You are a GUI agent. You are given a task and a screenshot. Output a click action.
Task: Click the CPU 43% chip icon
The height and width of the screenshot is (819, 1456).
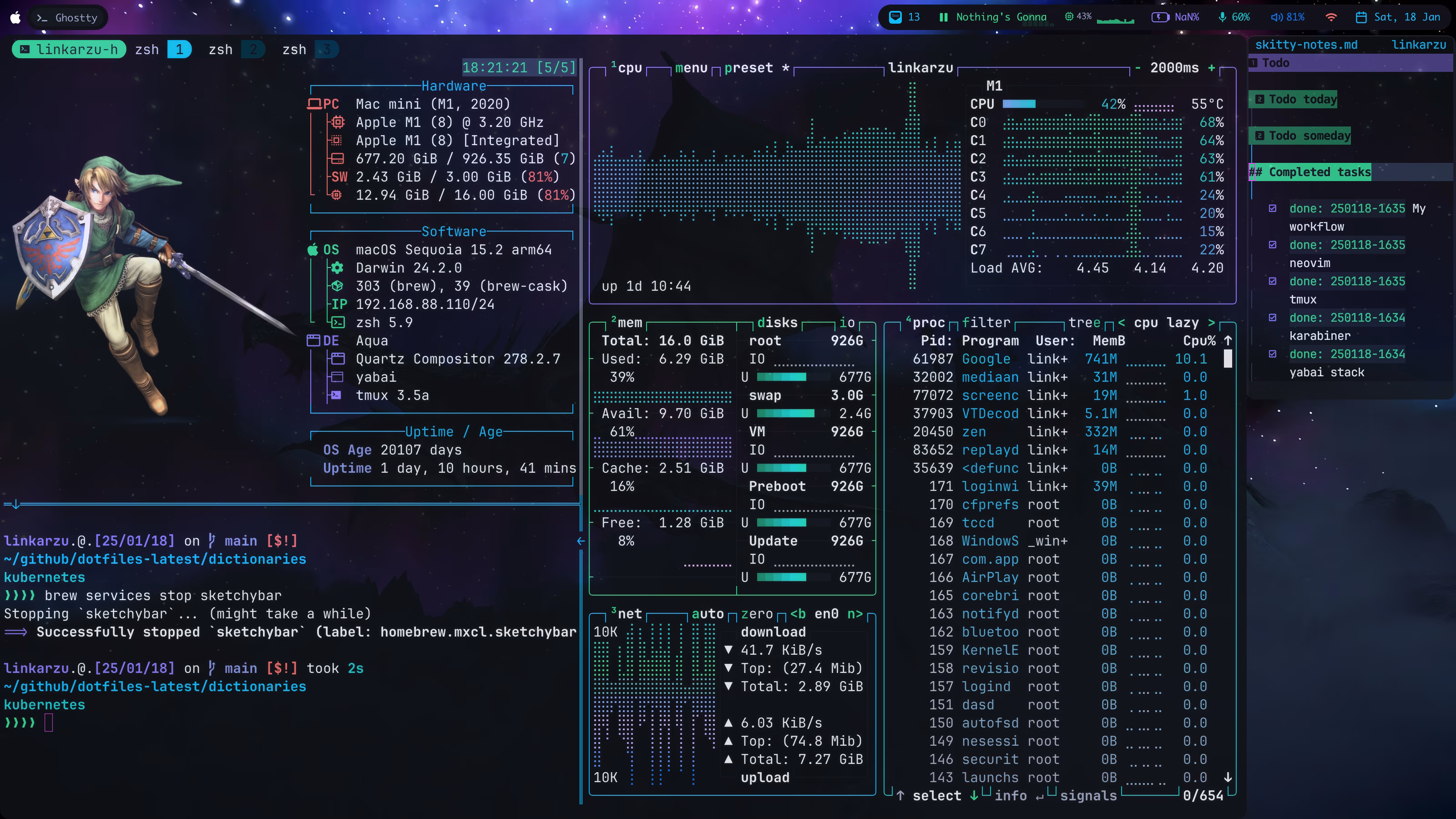pyautogui.click(x=1069, y=16)
